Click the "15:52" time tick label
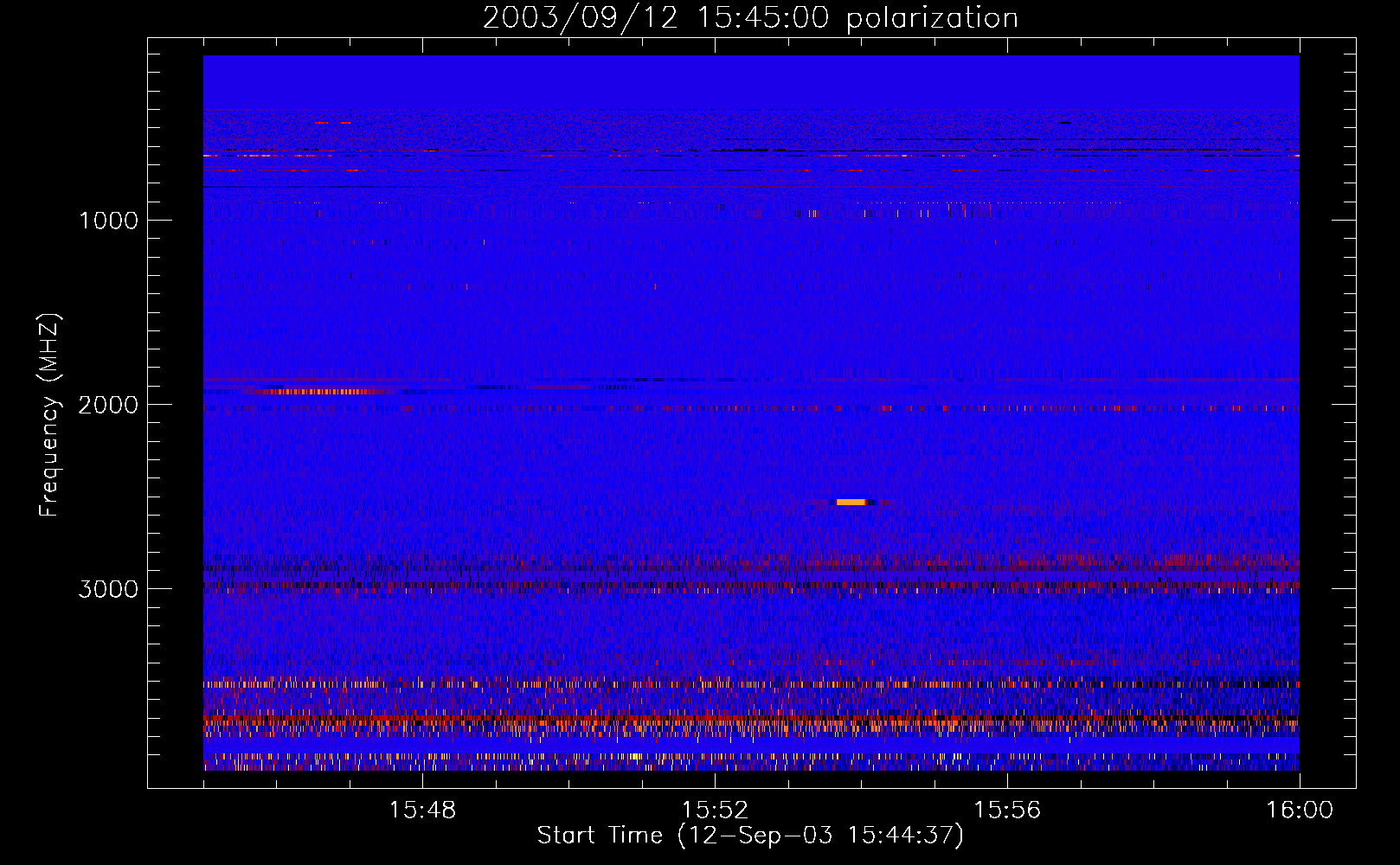The image size is (1400, 865). pos(715,811)
